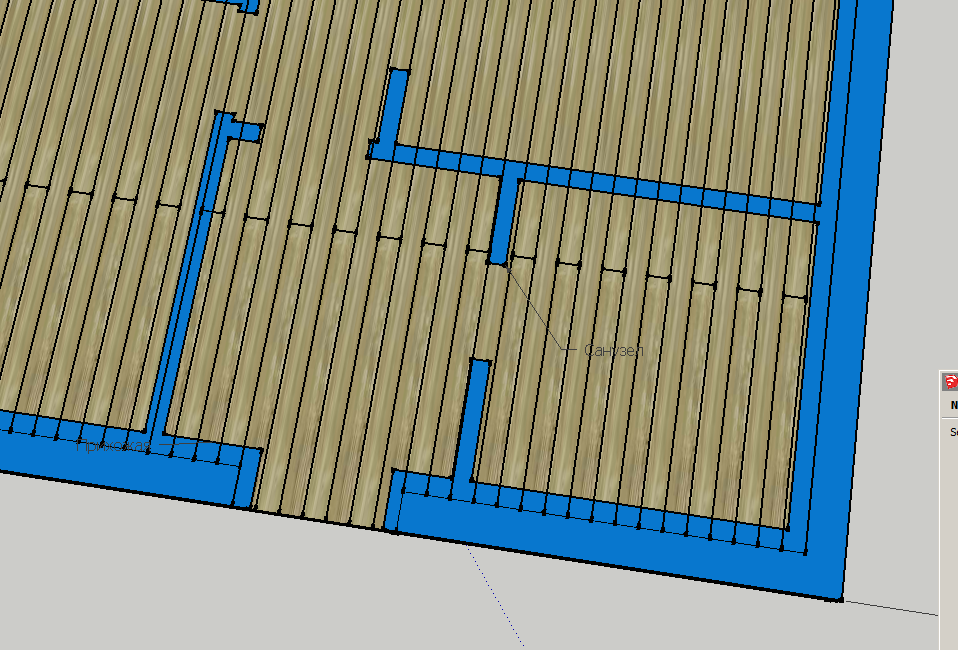Image resolution: width=958 pixels, height=650 pixels.
Task: Click the SketchUp logo on the side panel
Action: click(x=951, y=382)
